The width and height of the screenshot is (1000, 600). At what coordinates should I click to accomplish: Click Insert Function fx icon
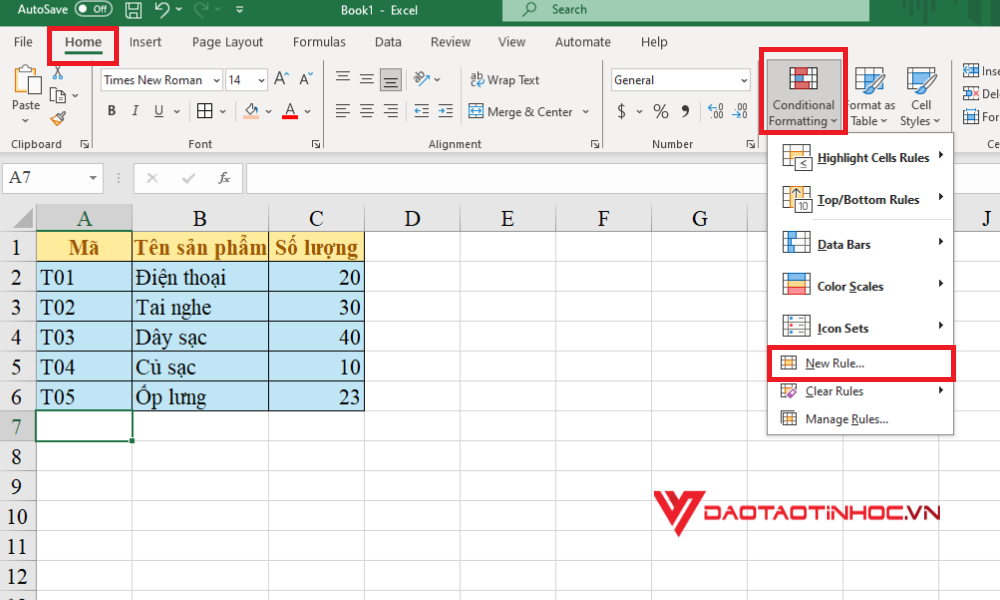click(224, 178)
